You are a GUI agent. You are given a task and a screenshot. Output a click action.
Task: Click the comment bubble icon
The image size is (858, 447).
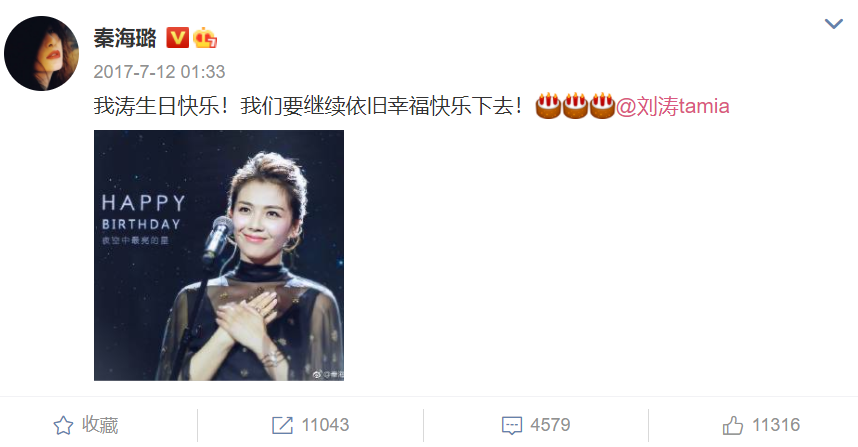coord(512,425)
